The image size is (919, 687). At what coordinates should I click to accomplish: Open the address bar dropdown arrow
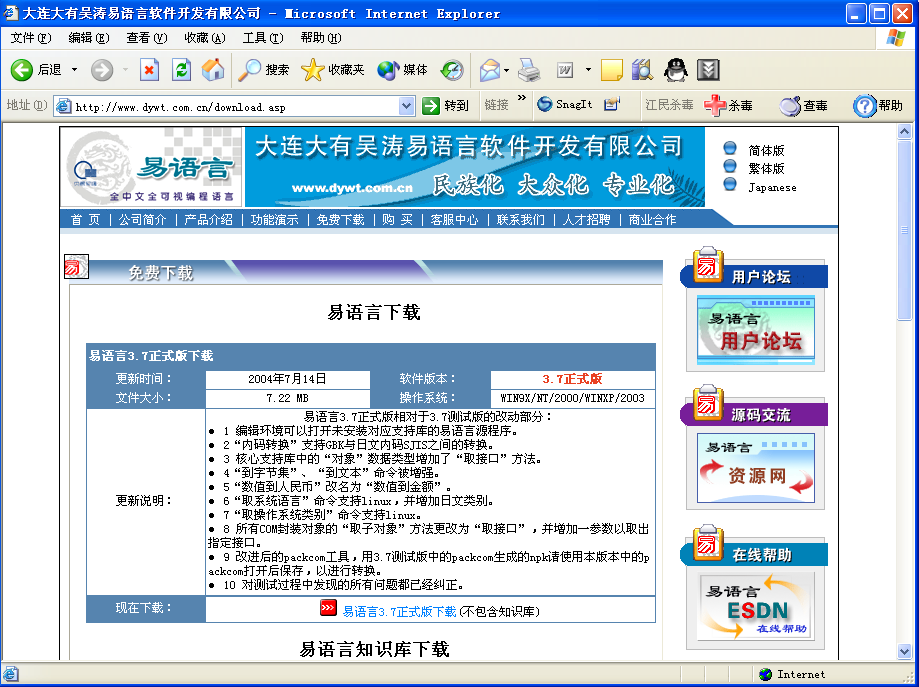click(x=406, y=106)
